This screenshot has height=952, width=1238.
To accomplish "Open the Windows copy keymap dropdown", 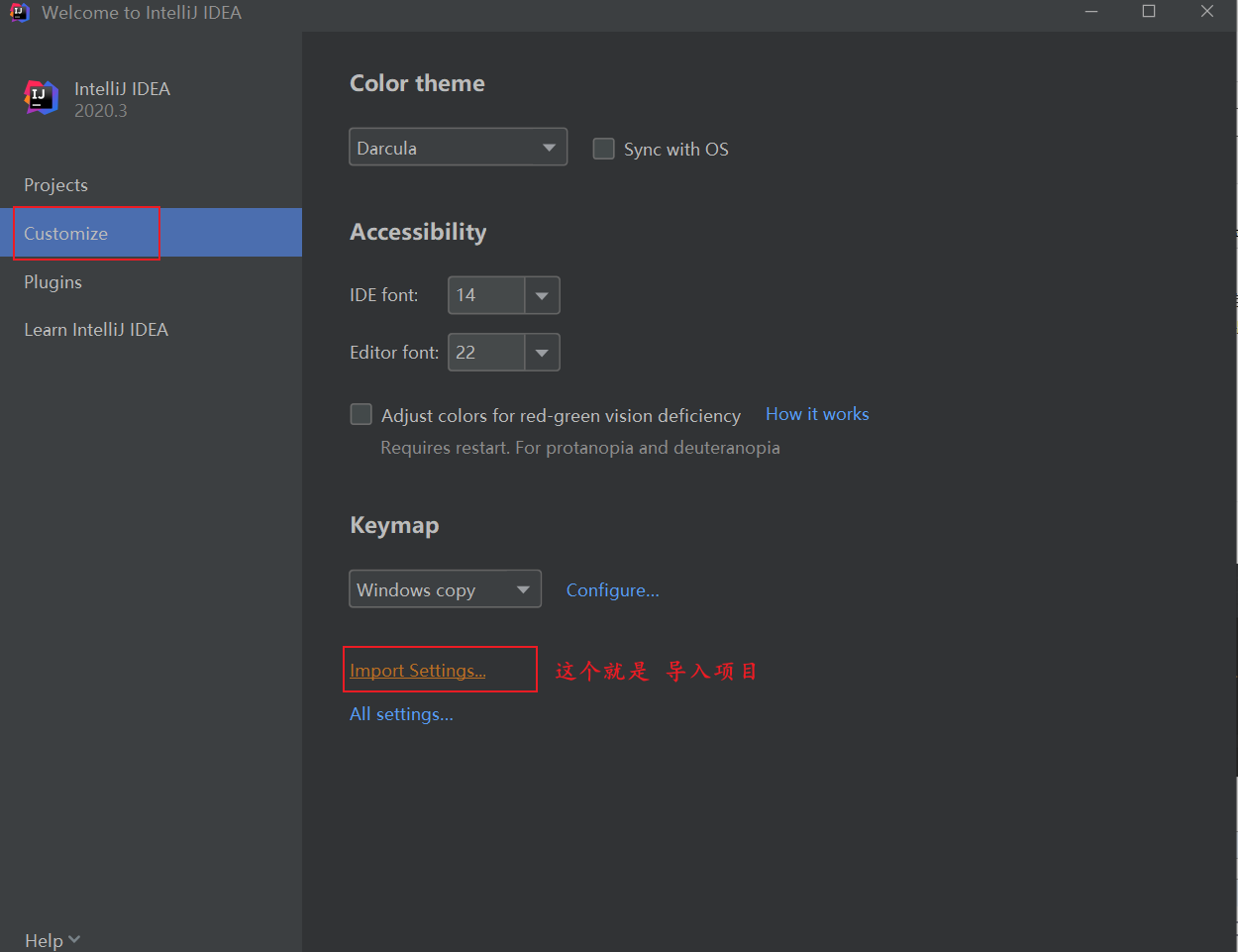I will click(x=445, y=589).
